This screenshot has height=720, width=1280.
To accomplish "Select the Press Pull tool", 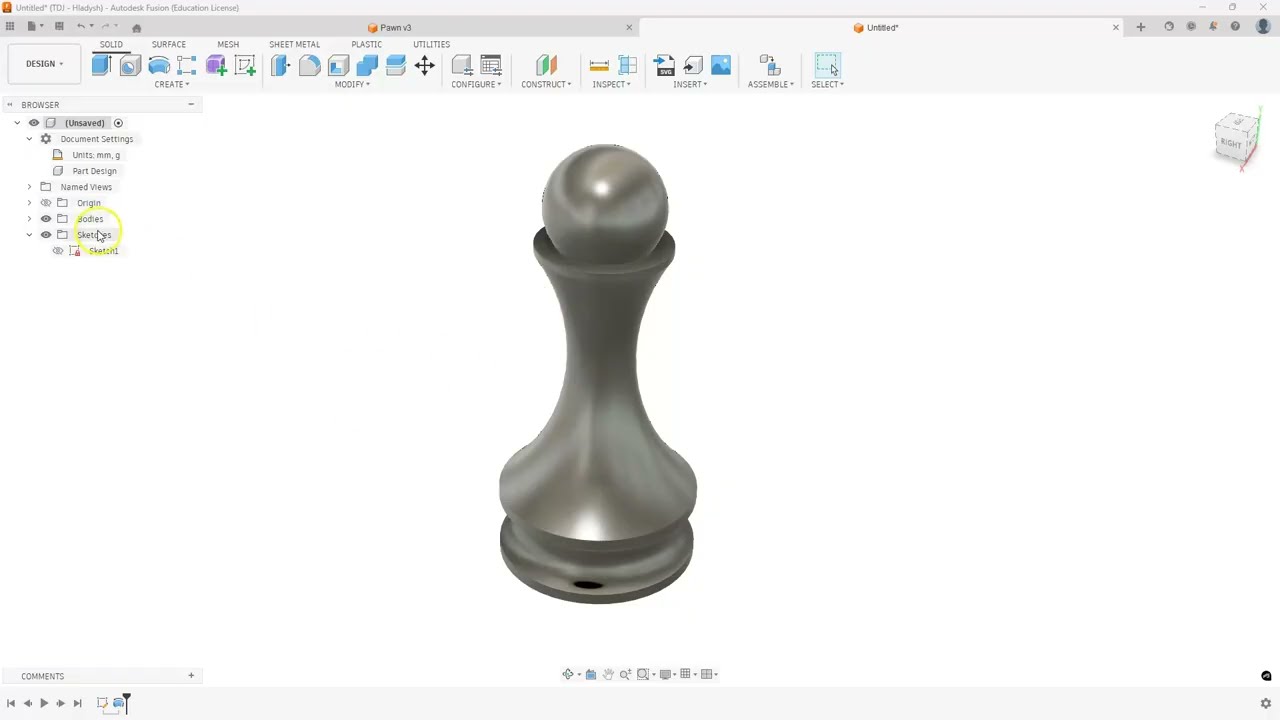I will click(x=280, y=66).
